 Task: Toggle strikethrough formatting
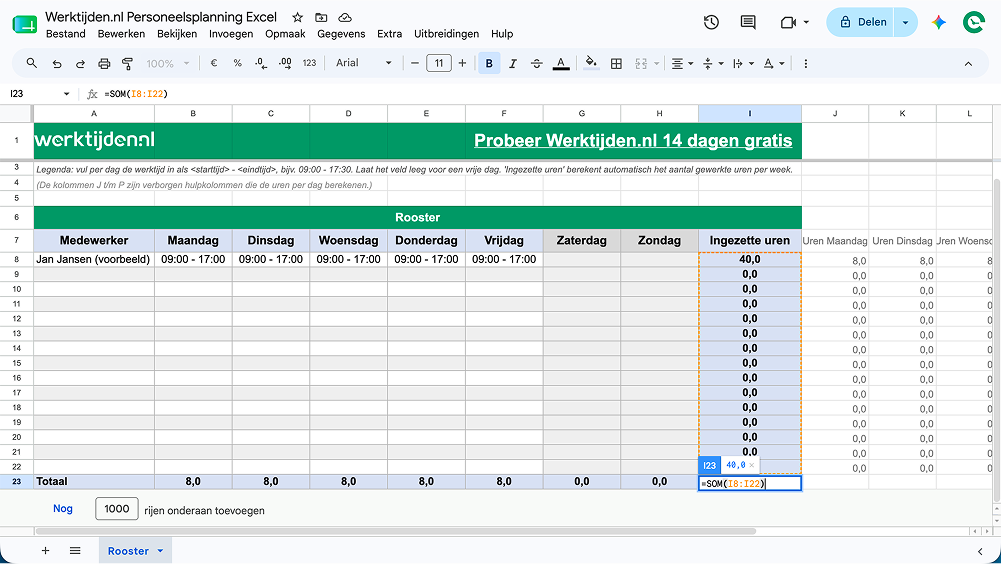coord(537,63)
